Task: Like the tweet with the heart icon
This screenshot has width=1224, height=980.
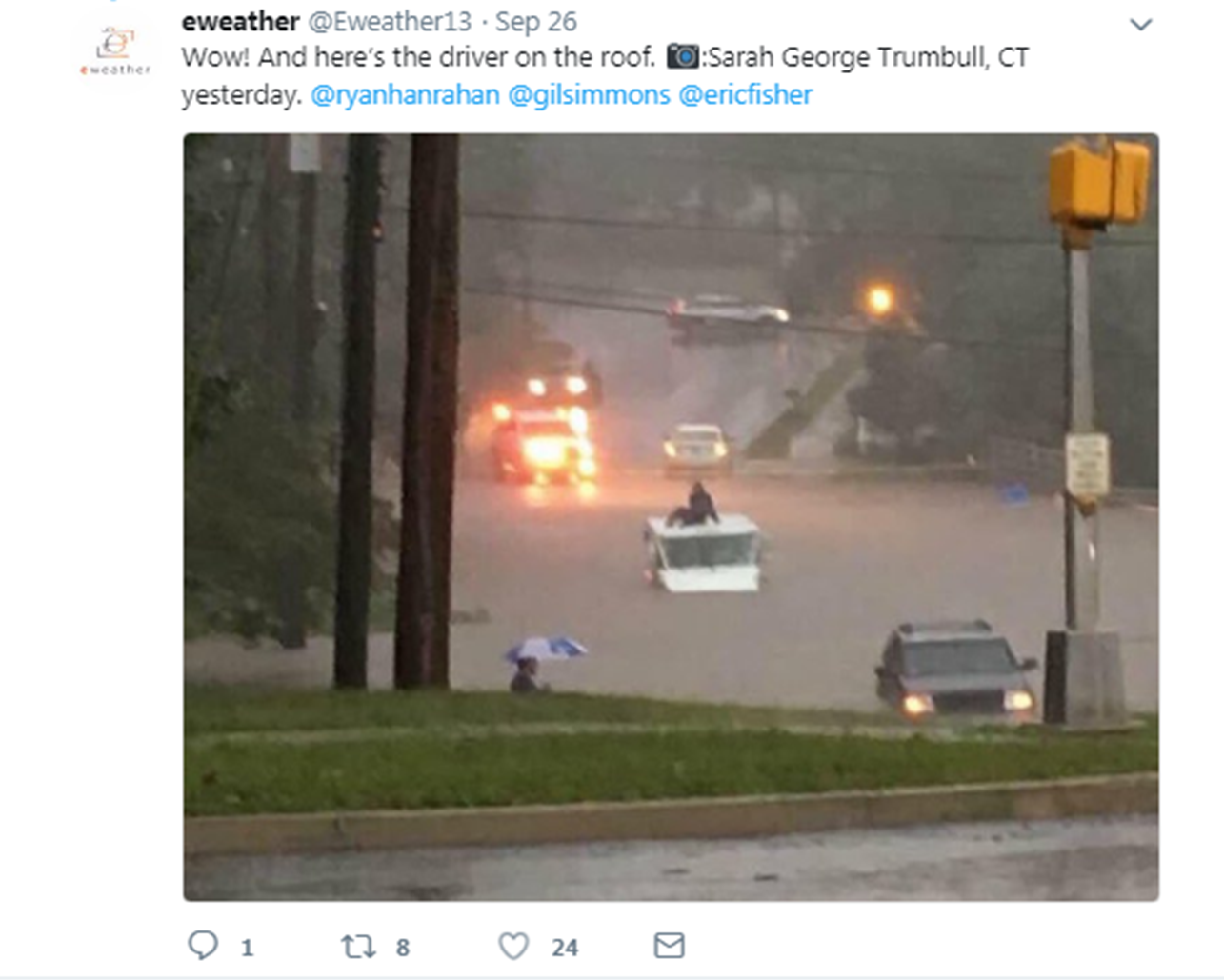Action: [x=513, y=946]
